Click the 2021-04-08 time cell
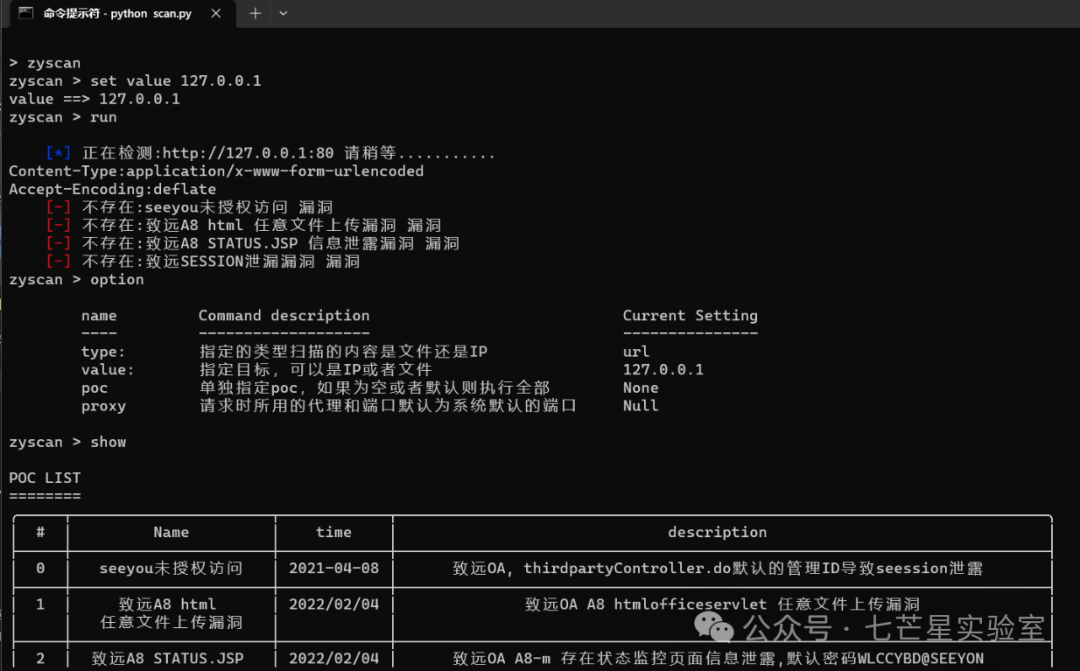 point(333,568)
